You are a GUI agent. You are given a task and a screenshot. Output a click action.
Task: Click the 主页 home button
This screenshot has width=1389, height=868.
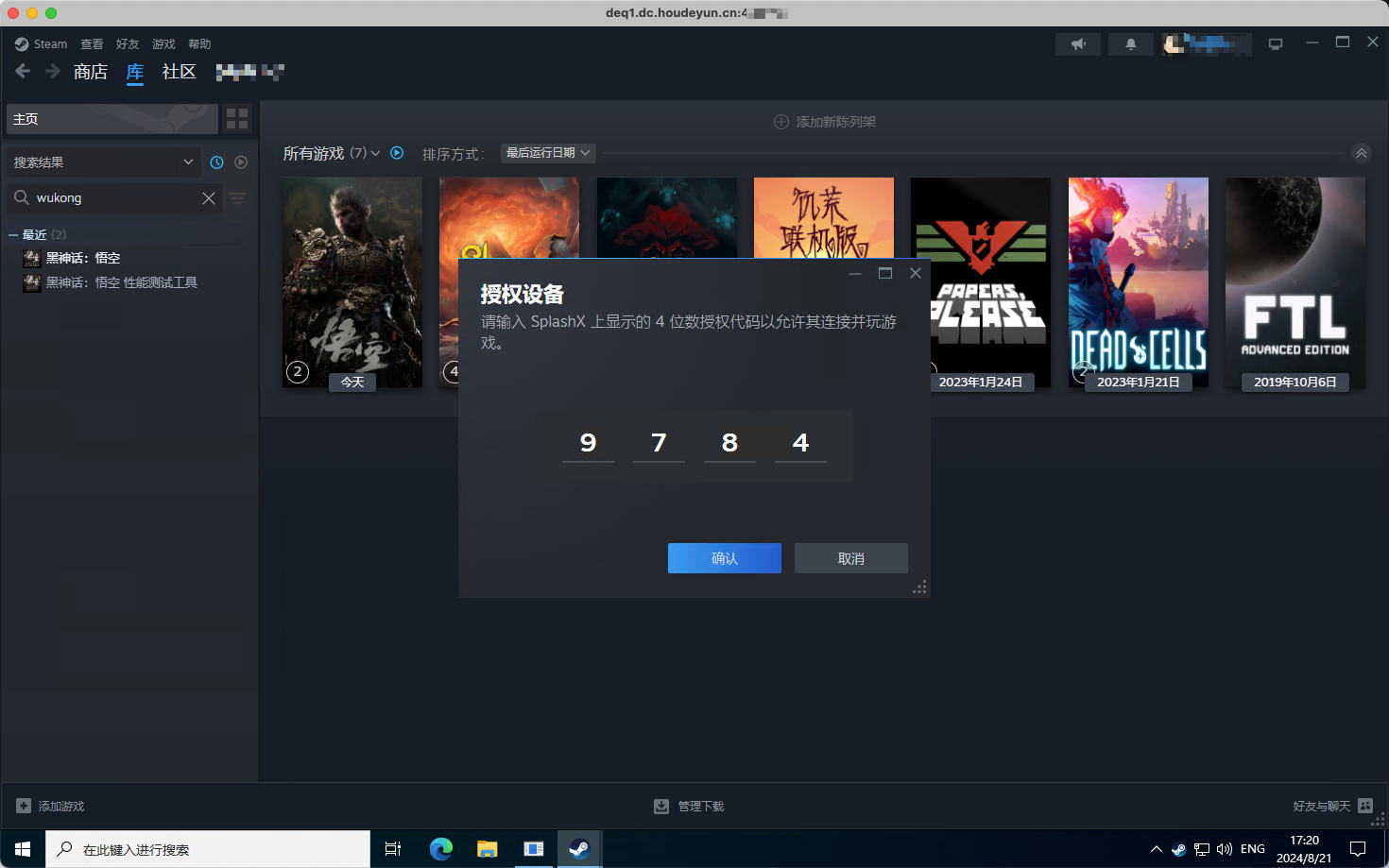click(112, 119)
